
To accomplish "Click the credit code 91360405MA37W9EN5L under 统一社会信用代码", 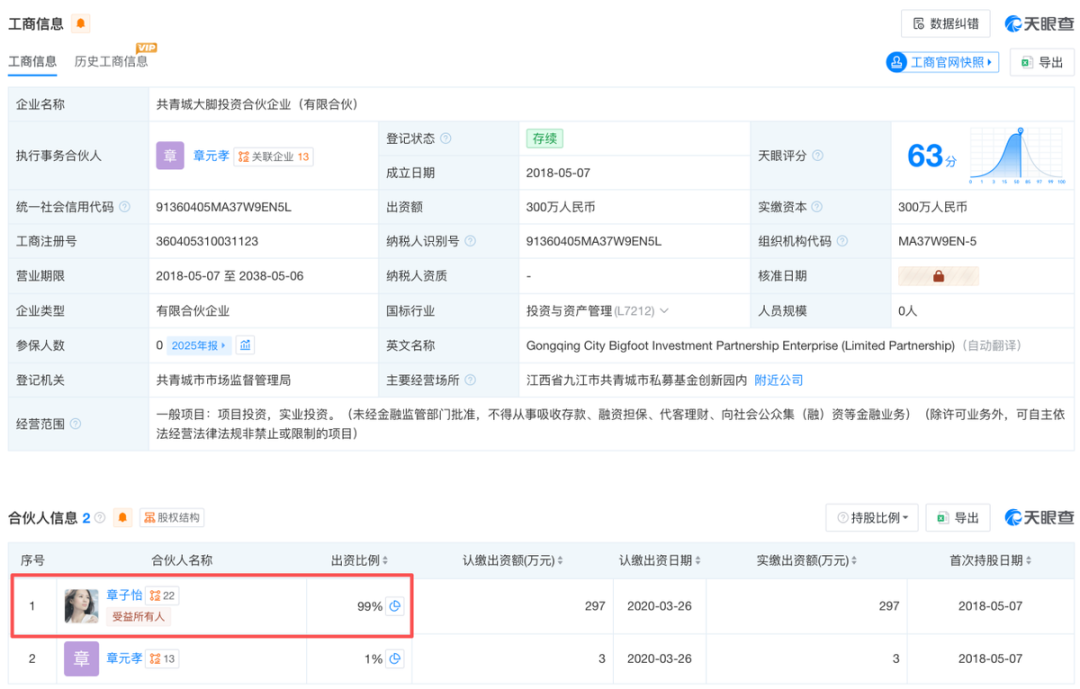I will 224,207.
